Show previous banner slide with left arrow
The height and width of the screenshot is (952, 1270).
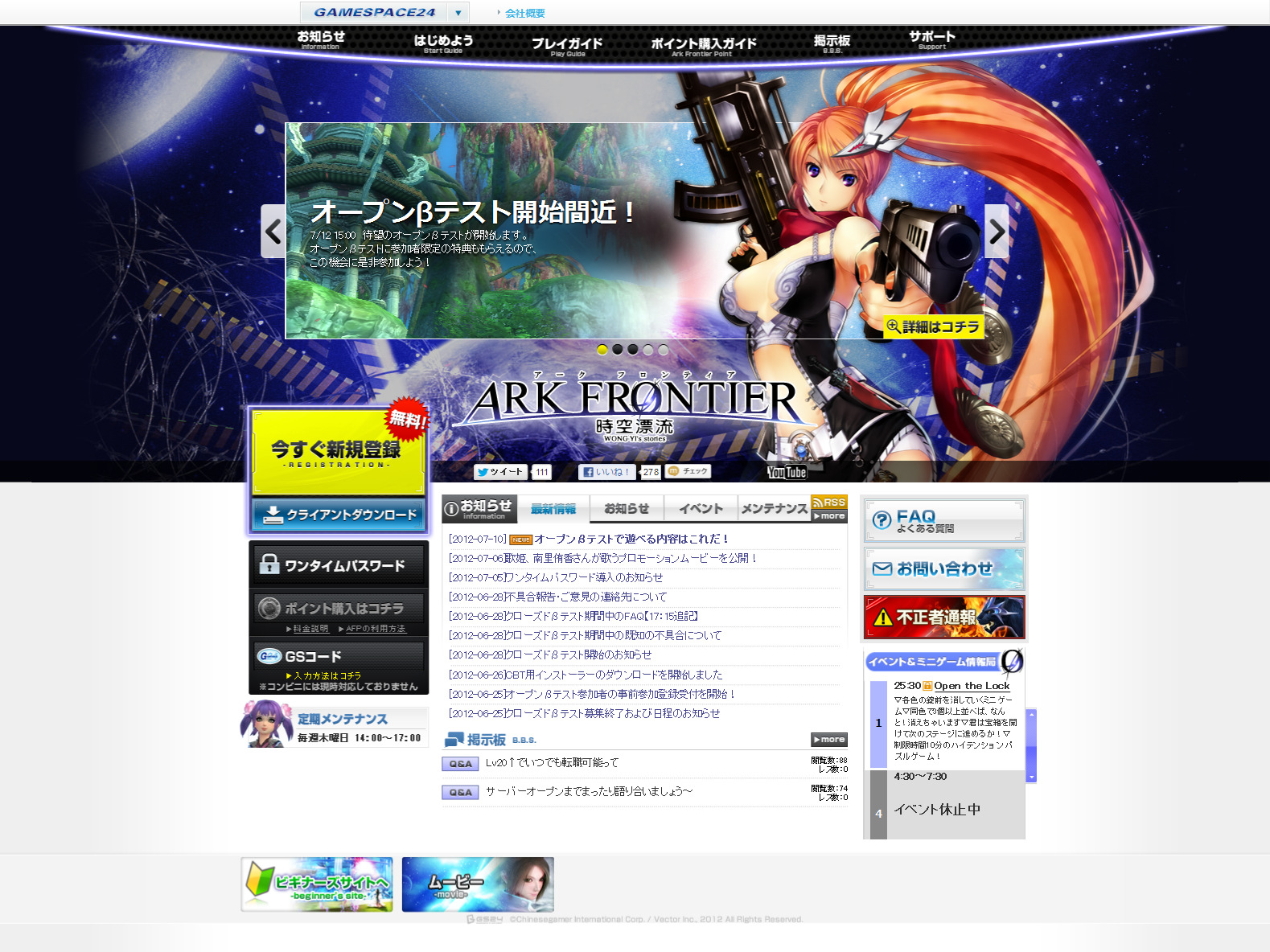pyautogui.click(x=273, y=232)
